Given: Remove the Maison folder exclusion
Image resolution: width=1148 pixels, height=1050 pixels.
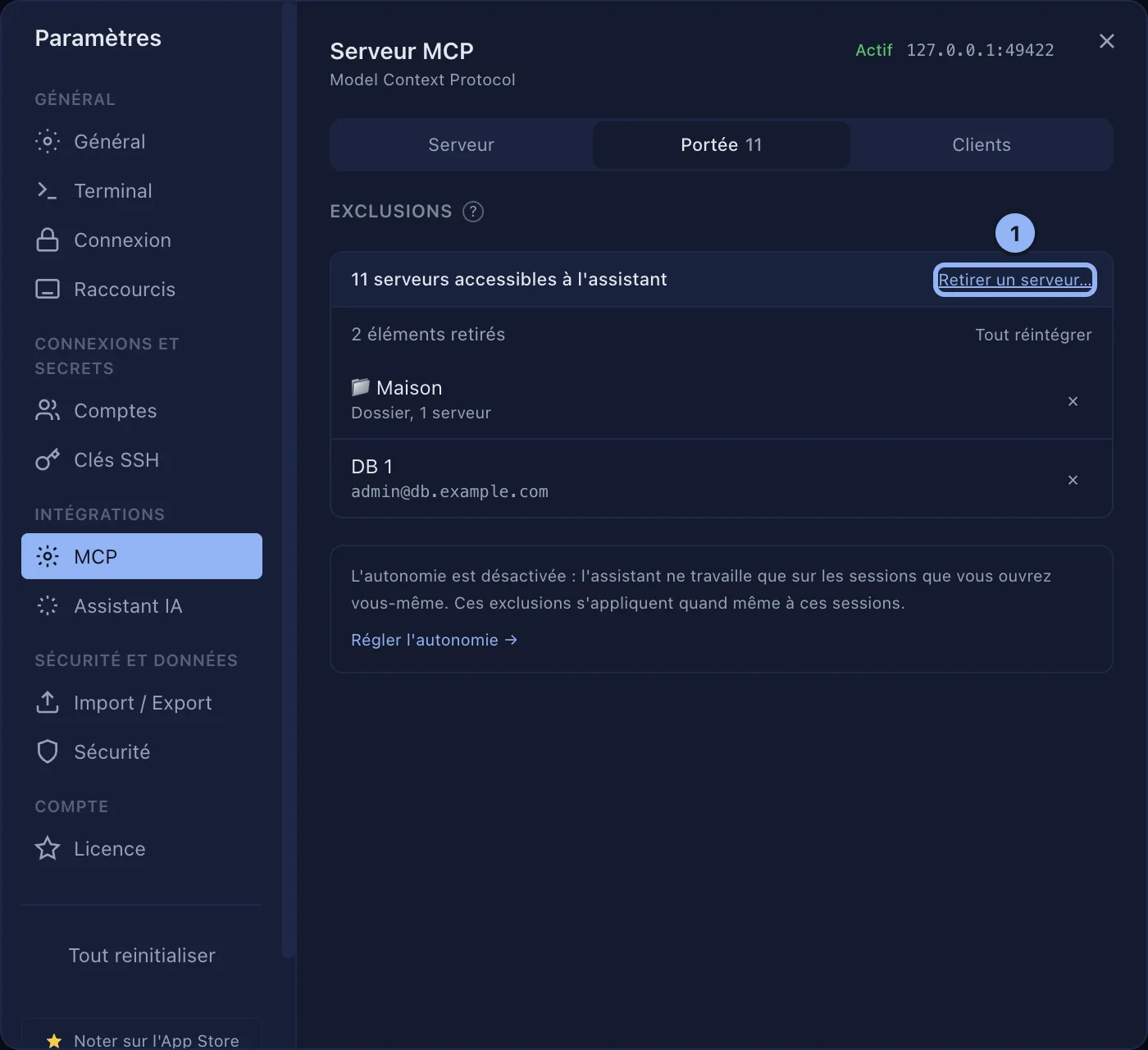Looking at the screenshot, I should pos(1073,401).
